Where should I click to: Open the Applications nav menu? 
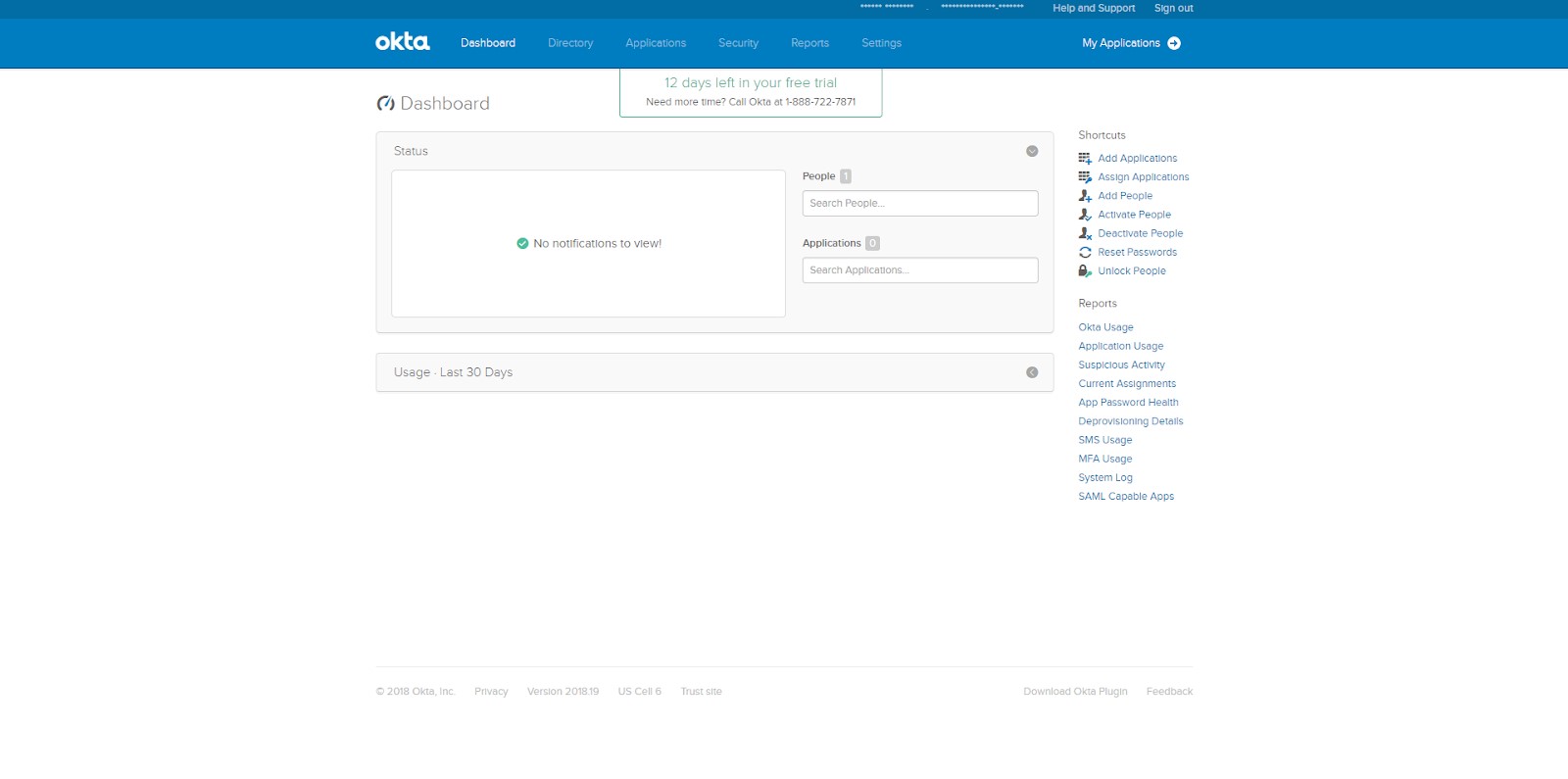coord(656,43)
